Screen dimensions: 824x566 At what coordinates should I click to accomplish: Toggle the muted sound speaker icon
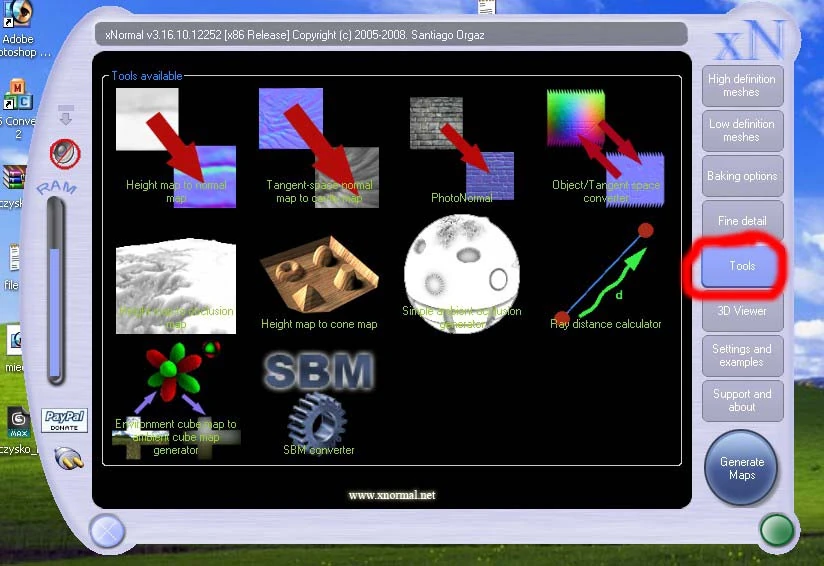coord(65,154)
